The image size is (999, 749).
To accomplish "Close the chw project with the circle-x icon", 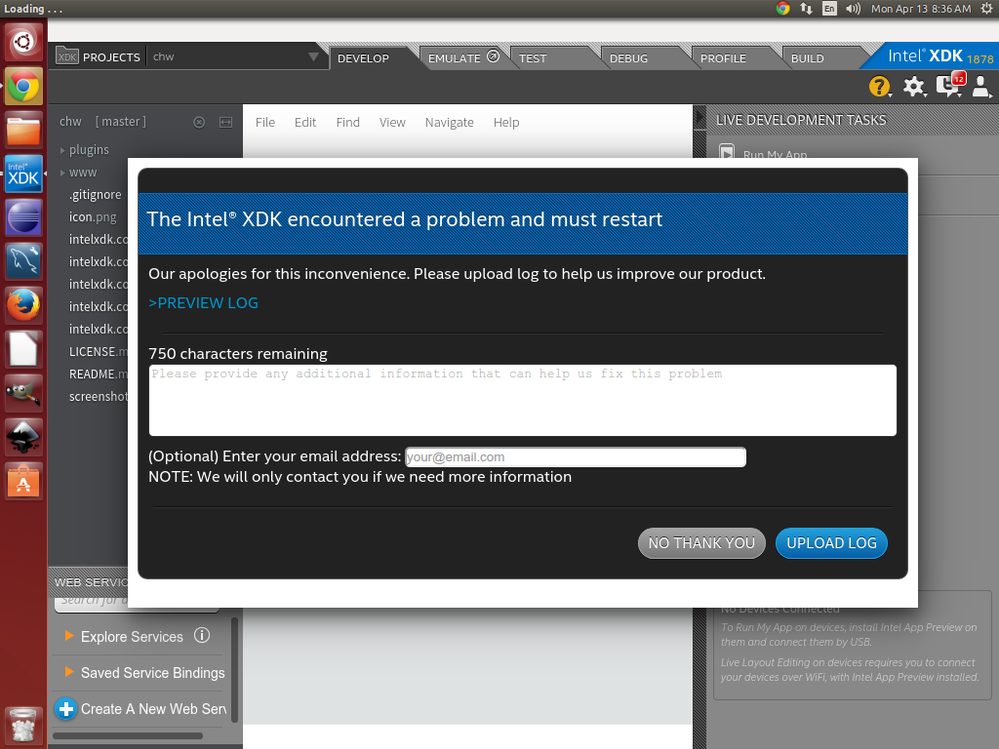I will click(199, 121).
